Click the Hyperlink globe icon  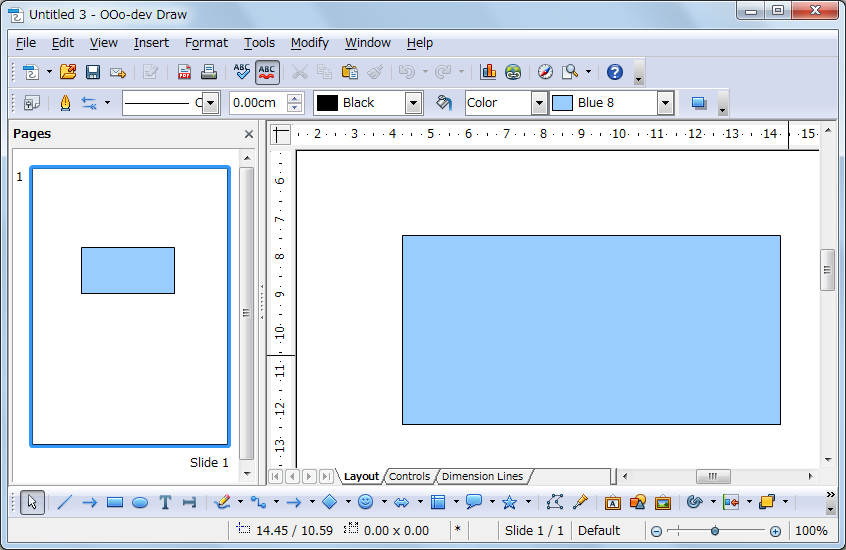point(513,72)
